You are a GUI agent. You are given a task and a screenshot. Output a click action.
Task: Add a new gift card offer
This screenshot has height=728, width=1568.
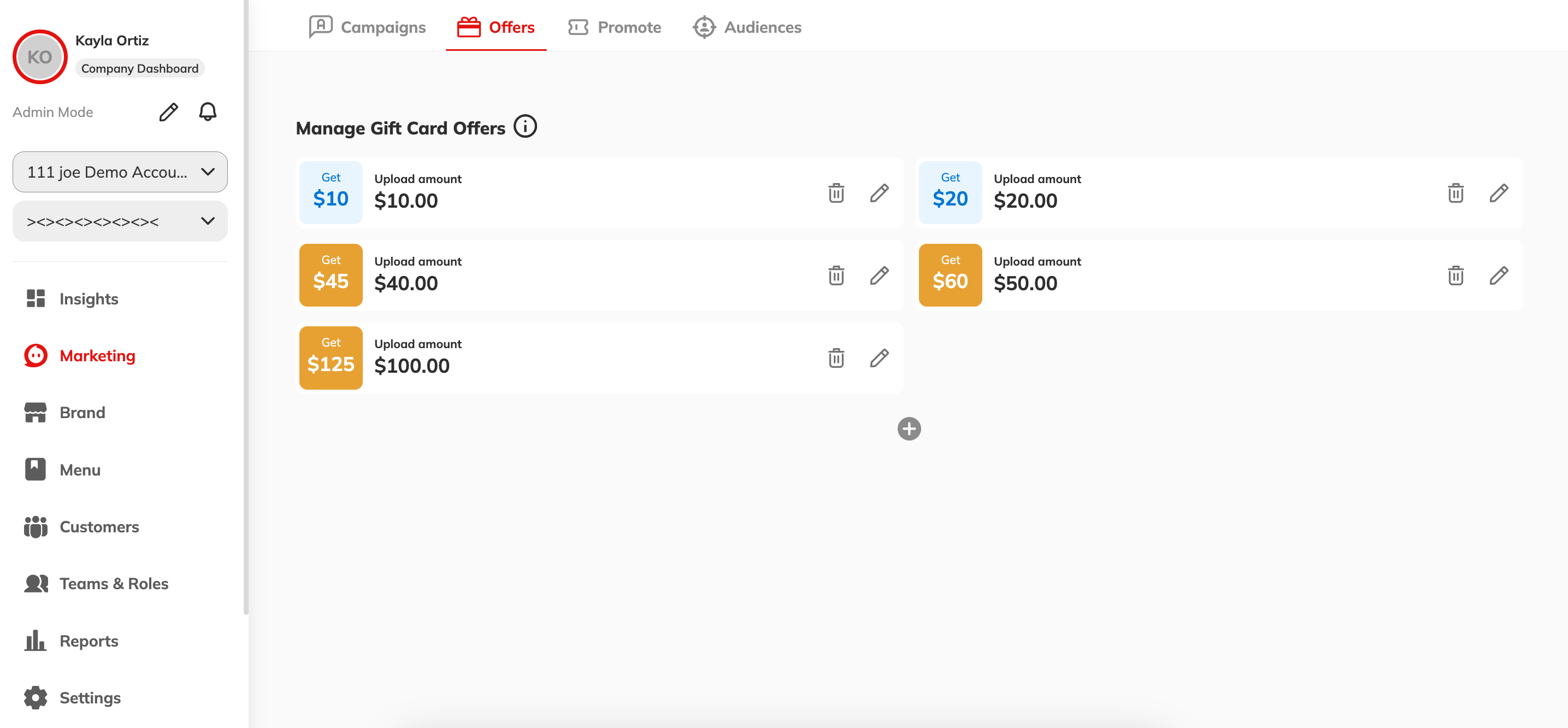(x=909, y=428)
